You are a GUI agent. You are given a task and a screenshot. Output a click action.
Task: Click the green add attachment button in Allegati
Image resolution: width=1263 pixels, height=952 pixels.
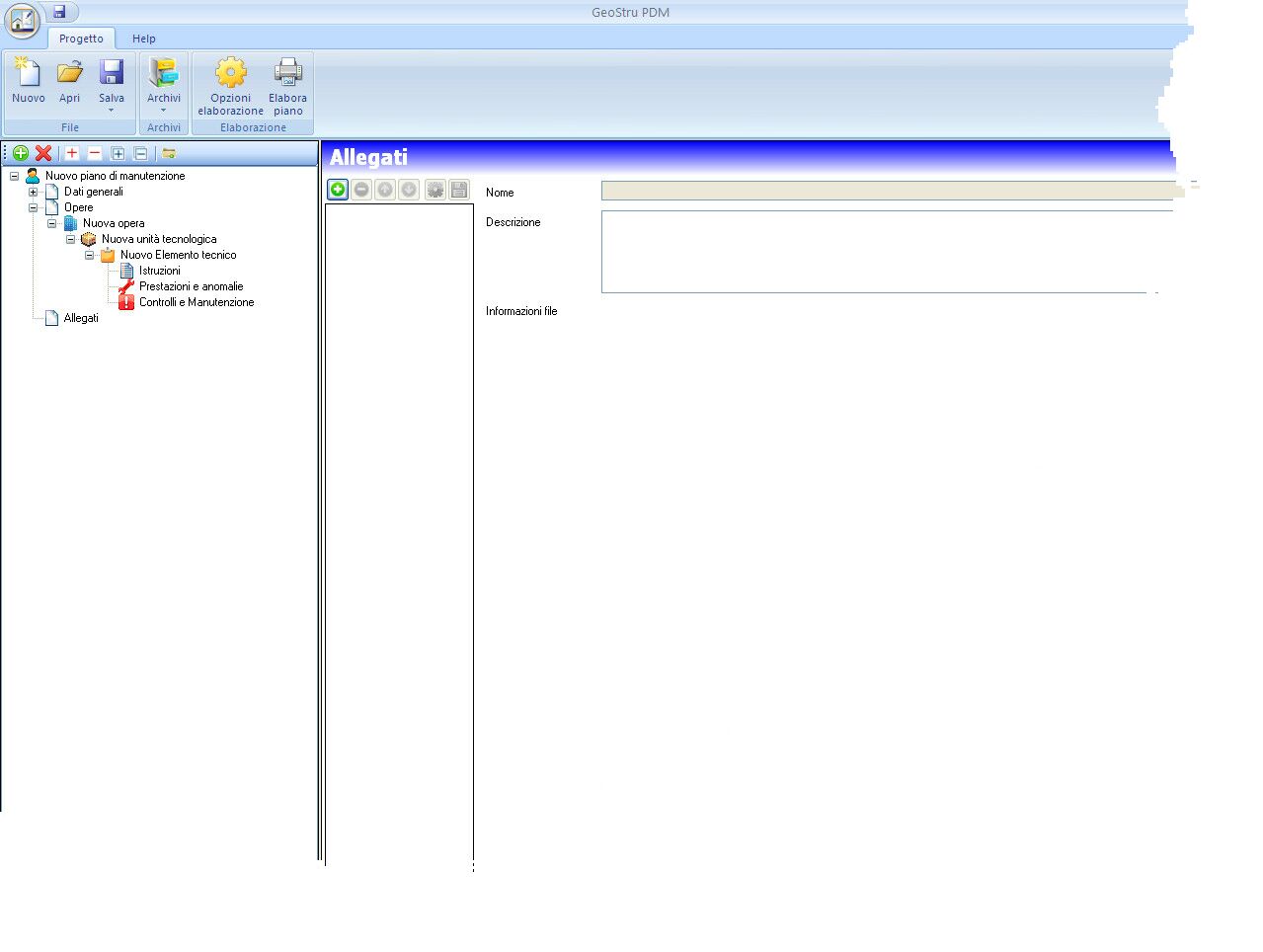[x=338, y=190]
